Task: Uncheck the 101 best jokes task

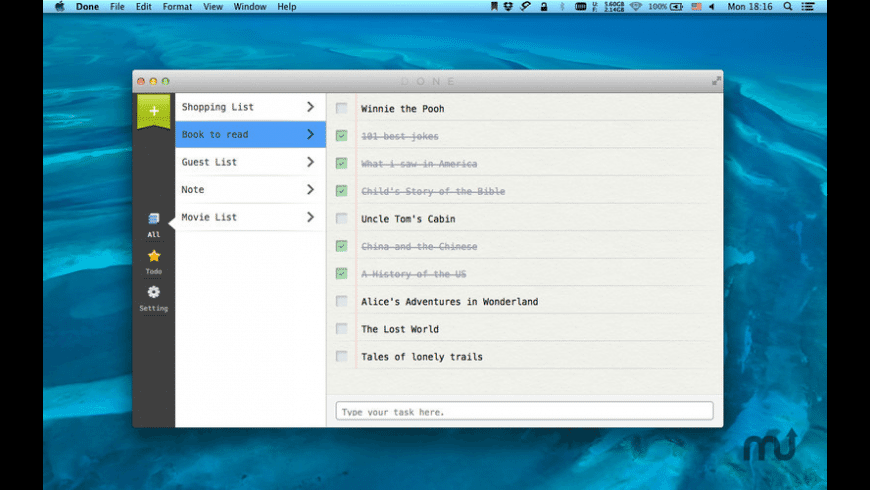Action: (342, 136)
